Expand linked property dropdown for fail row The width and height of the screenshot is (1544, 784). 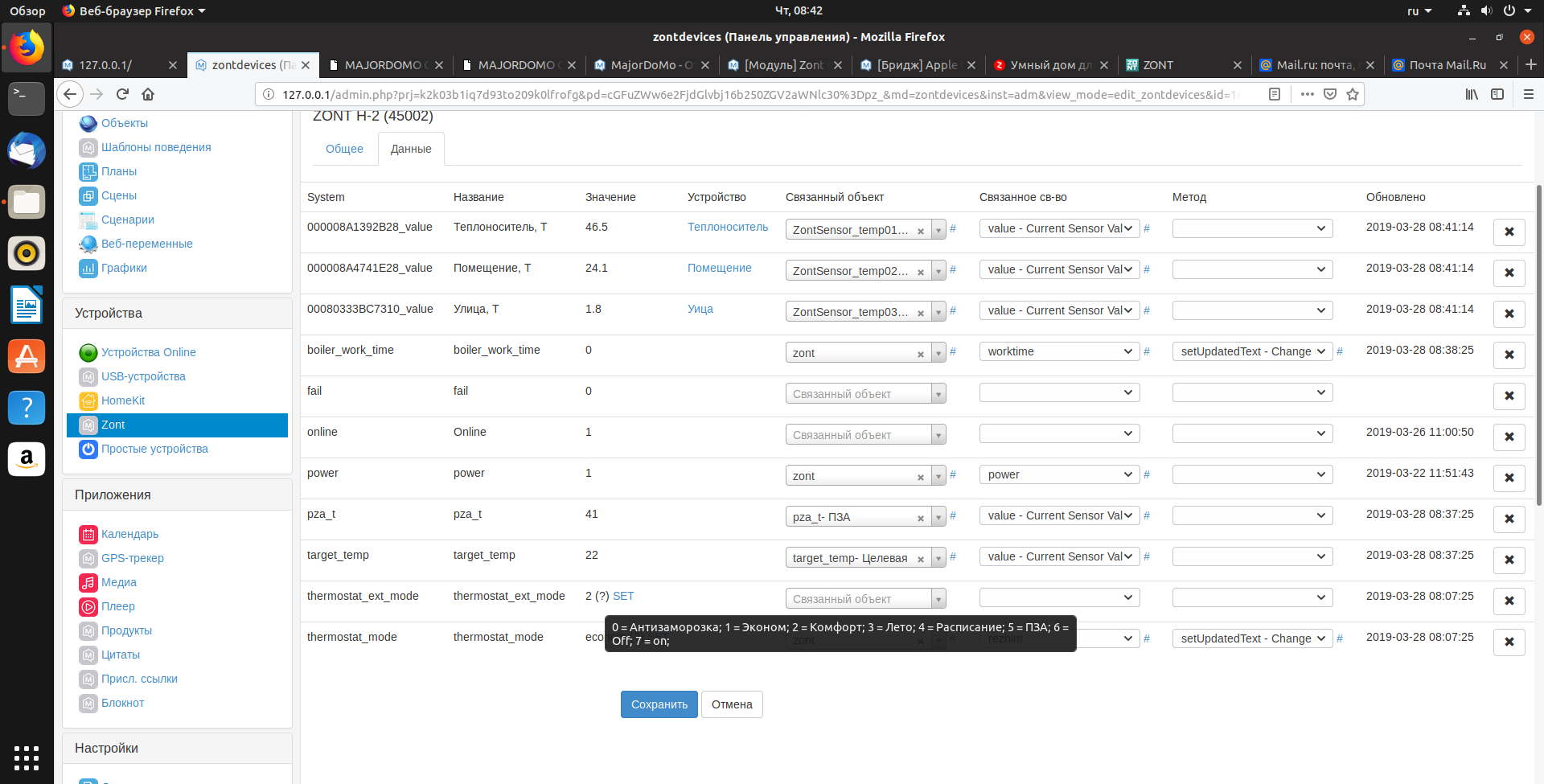(1059, 392)
